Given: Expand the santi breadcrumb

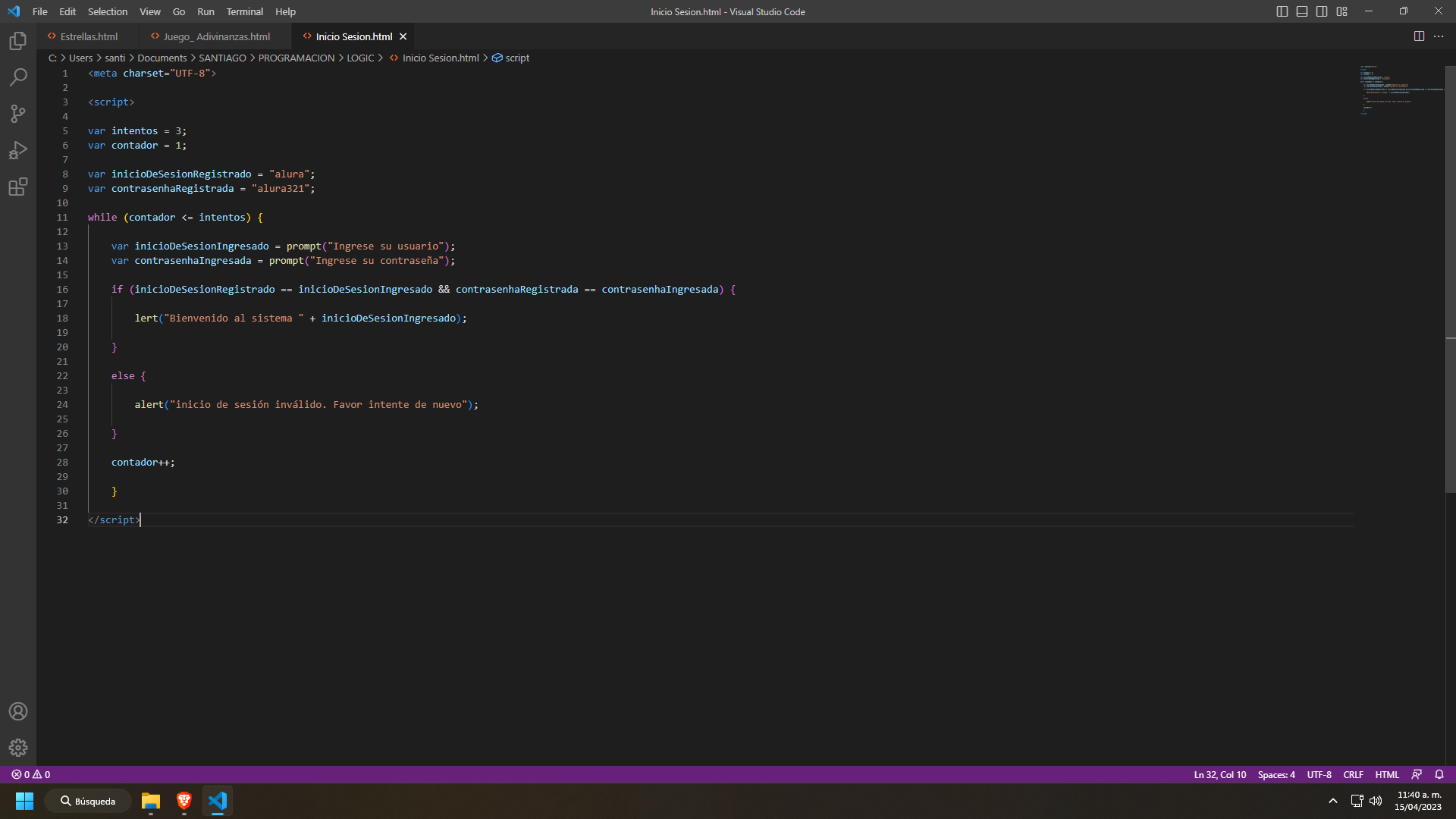Looking at the screenshot, I should pyautogui.click(x=115, y=58).
